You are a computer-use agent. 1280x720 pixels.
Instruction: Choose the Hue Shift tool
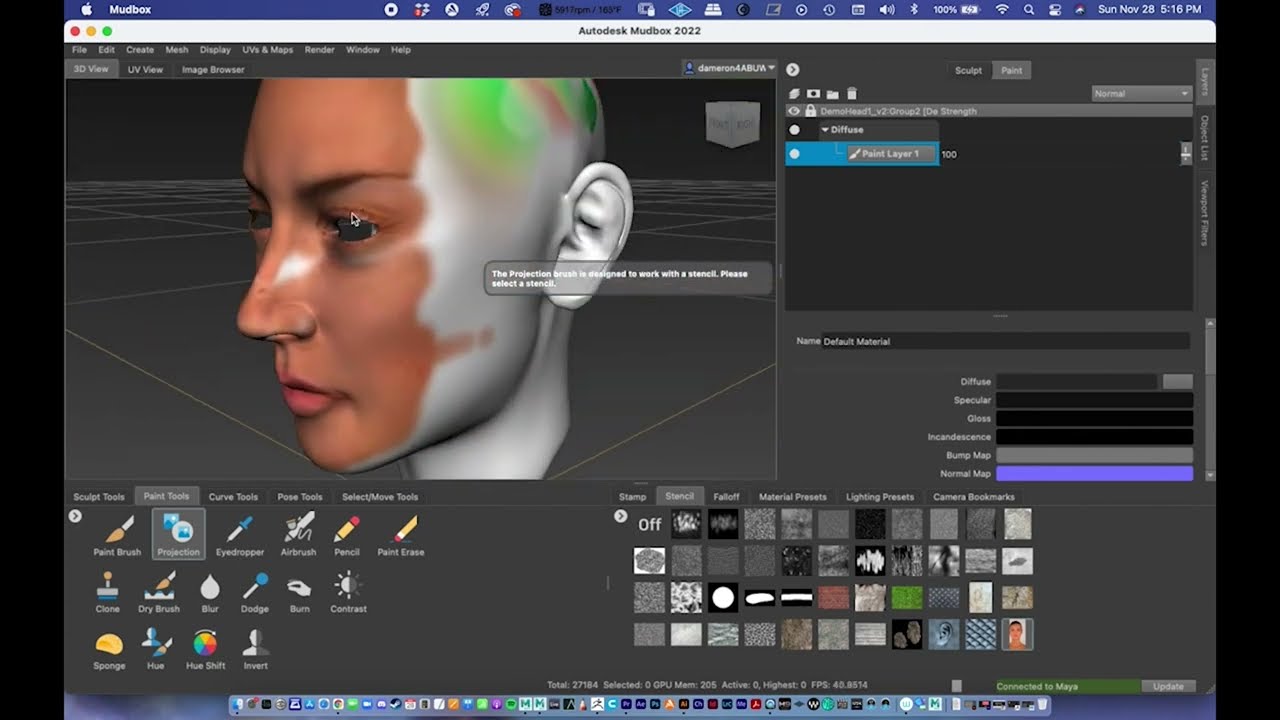tap(205, 649)
